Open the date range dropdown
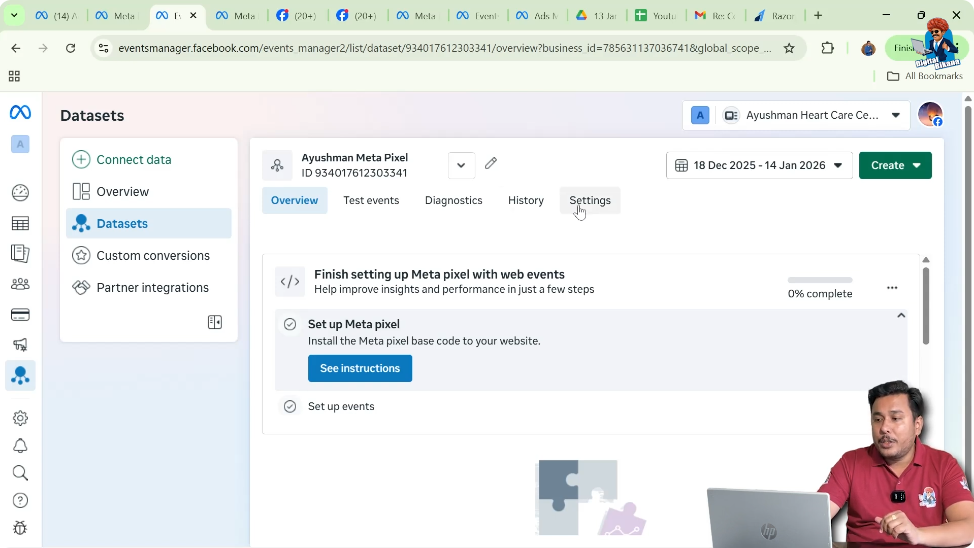Viewport: 974px width, 548px height. (759, 165)
